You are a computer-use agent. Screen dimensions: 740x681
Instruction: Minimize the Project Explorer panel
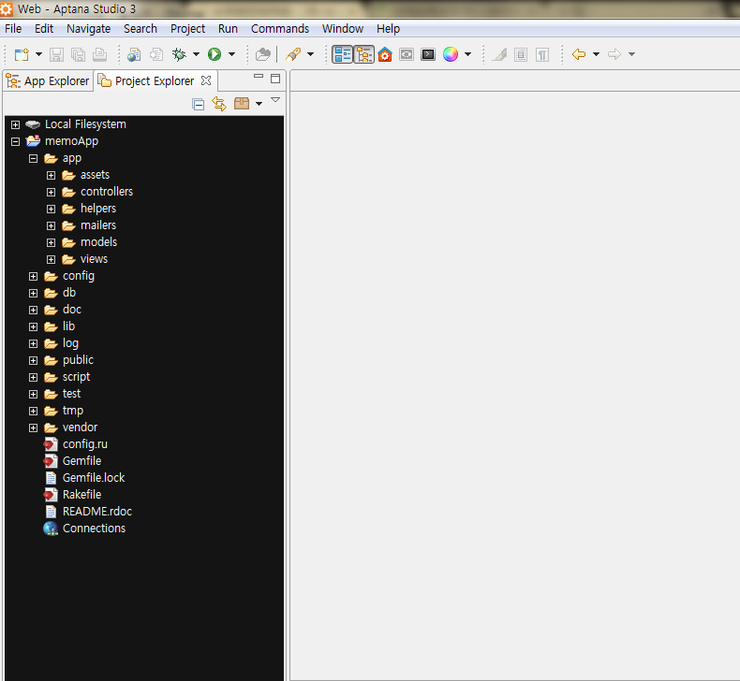(258, 76)
